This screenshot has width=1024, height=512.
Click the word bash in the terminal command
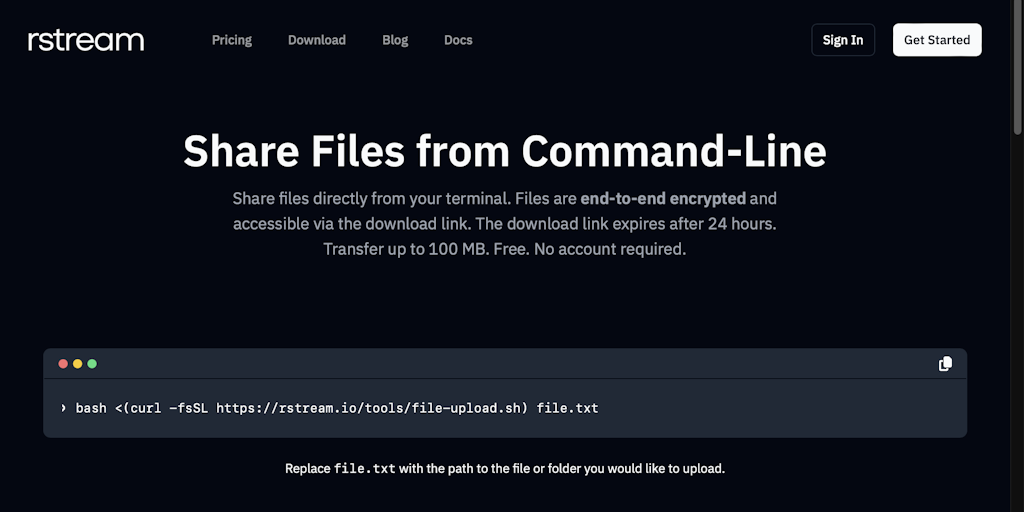pos(92,408)
